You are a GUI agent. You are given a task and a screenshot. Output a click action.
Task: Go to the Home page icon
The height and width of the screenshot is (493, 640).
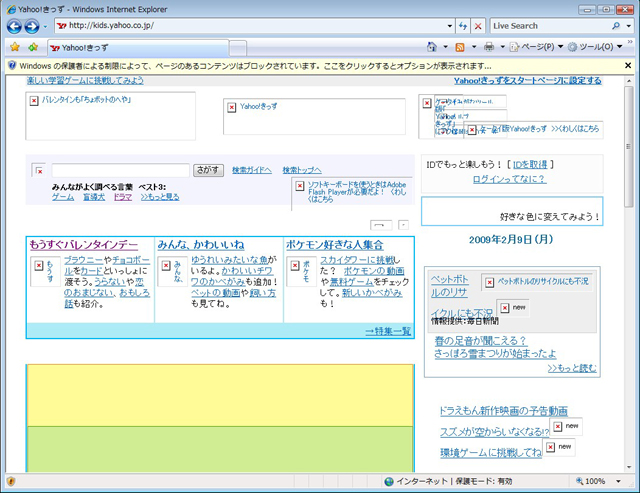(432, 47)
